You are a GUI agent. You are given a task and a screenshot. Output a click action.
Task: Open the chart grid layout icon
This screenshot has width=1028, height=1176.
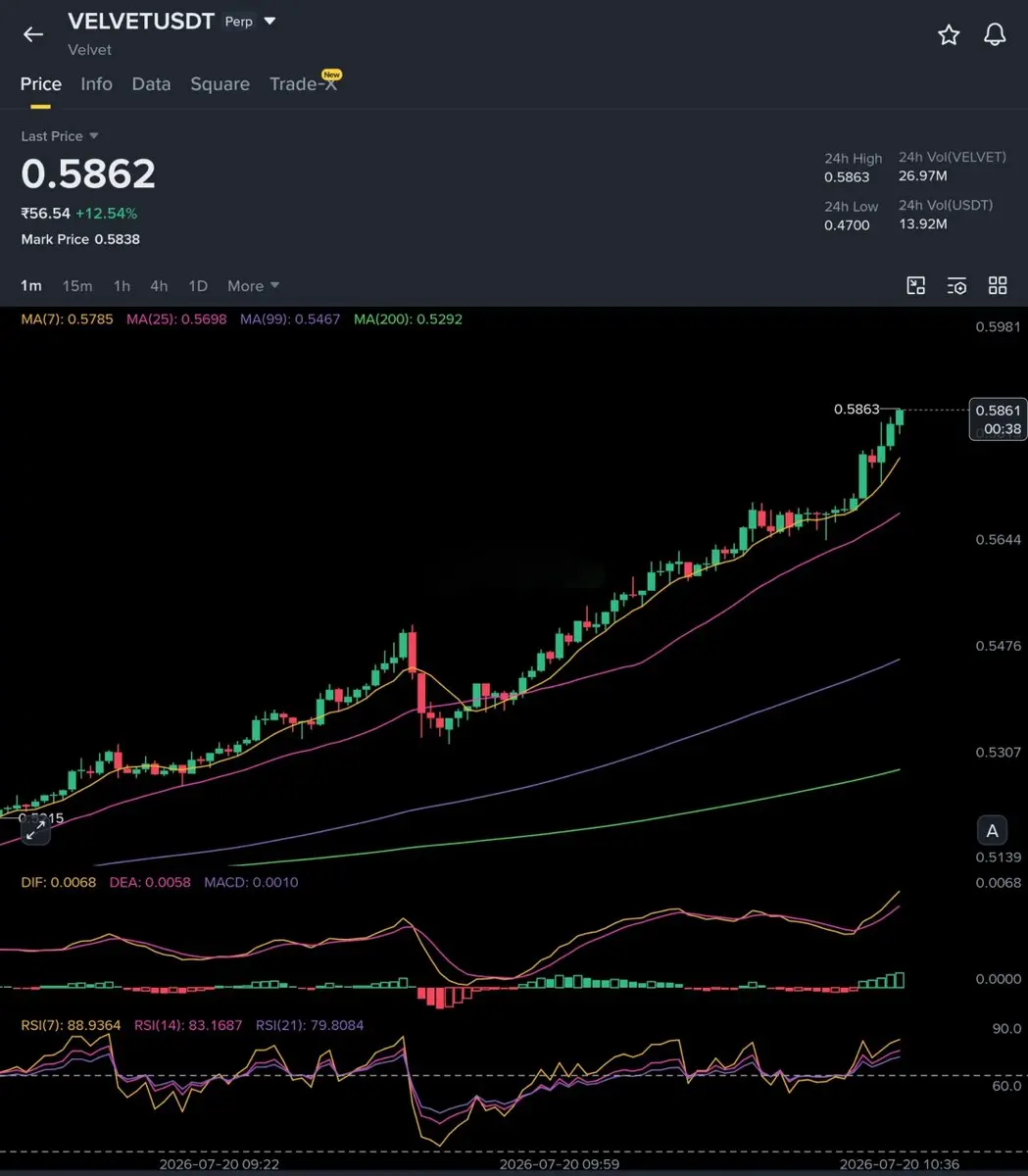tap(998, 285)
